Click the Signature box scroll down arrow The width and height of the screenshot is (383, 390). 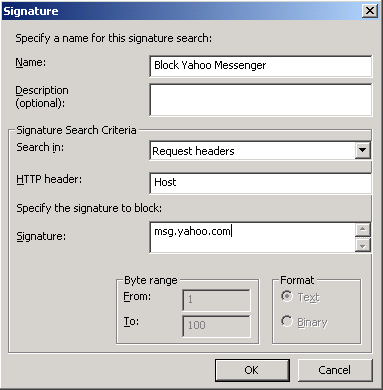363,246
